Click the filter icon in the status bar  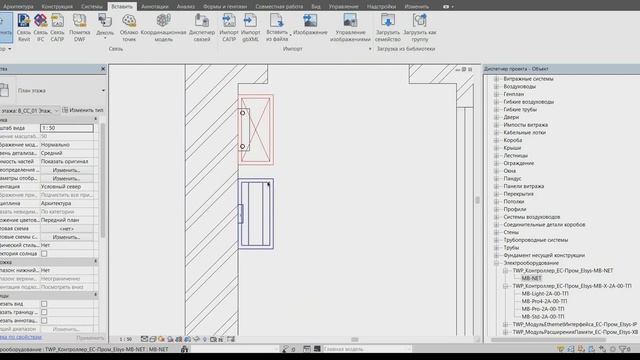click(x=623, y=349)
